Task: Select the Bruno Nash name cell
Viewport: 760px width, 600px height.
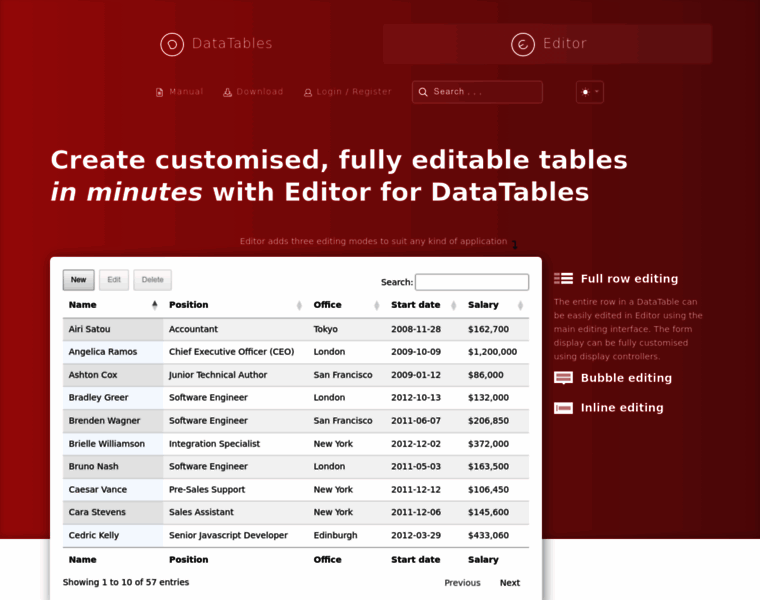Action: 113,467
